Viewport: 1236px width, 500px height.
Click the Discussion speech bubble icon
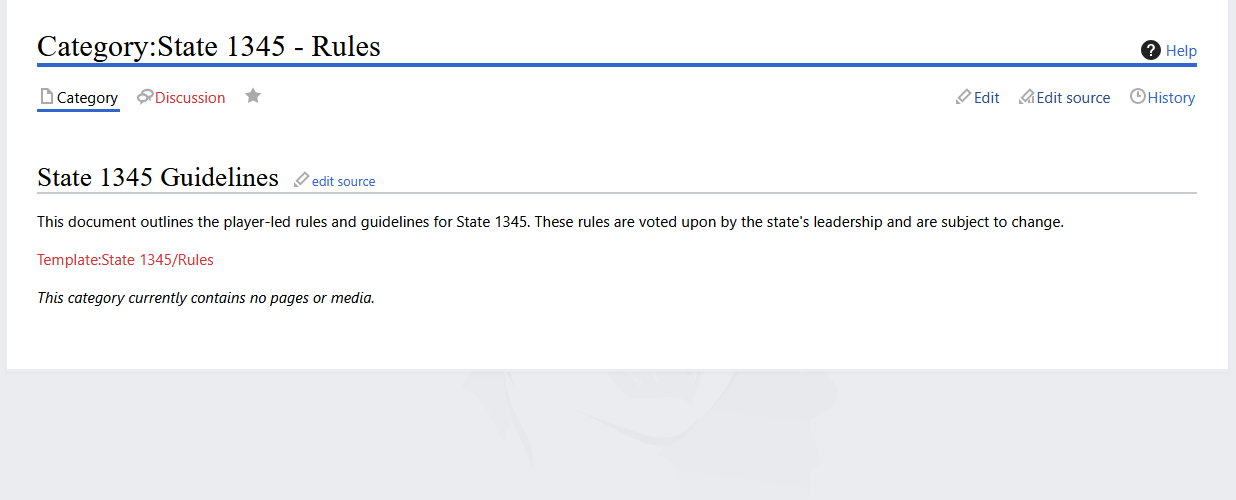(x=145, y=97)
